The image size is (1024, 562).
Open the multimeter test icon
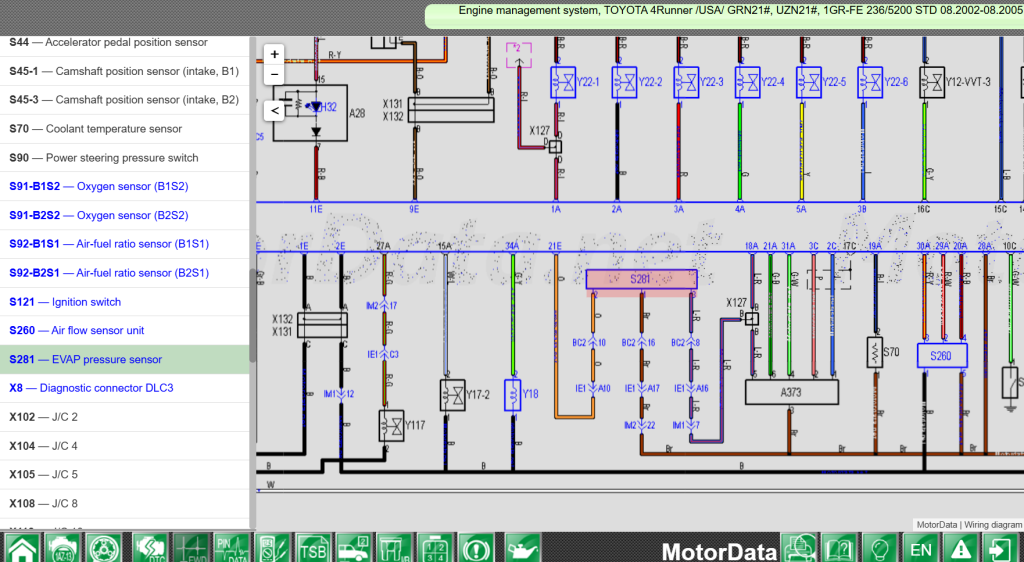pyautogui.click(x=272, y=548)
